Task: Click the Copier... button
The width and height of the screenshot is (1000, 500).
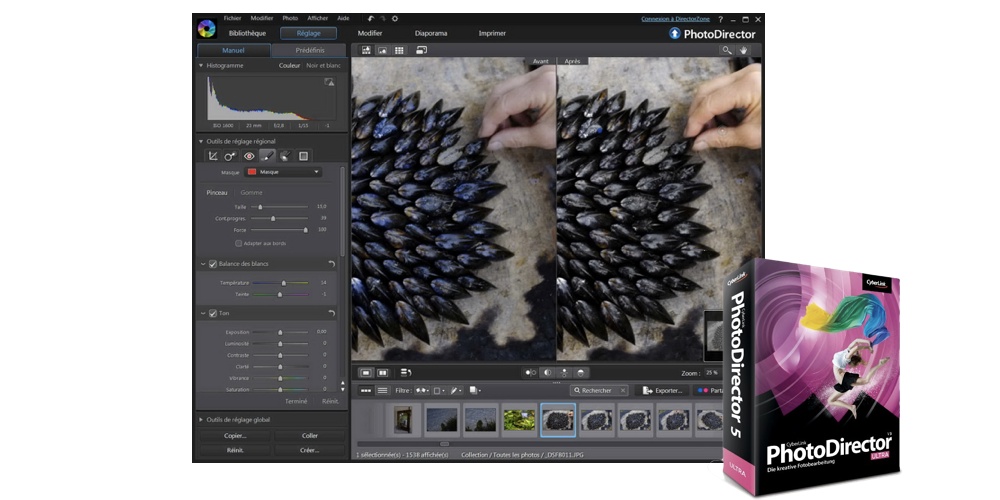Action: coord(235,436)
